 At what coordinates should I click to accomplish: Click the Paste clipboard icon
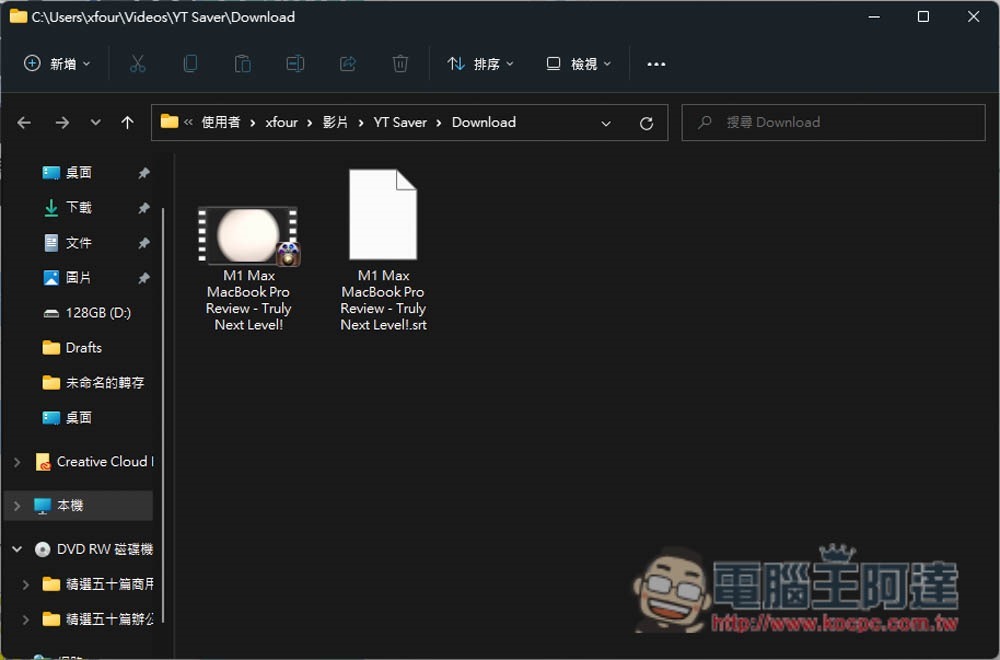242,64
